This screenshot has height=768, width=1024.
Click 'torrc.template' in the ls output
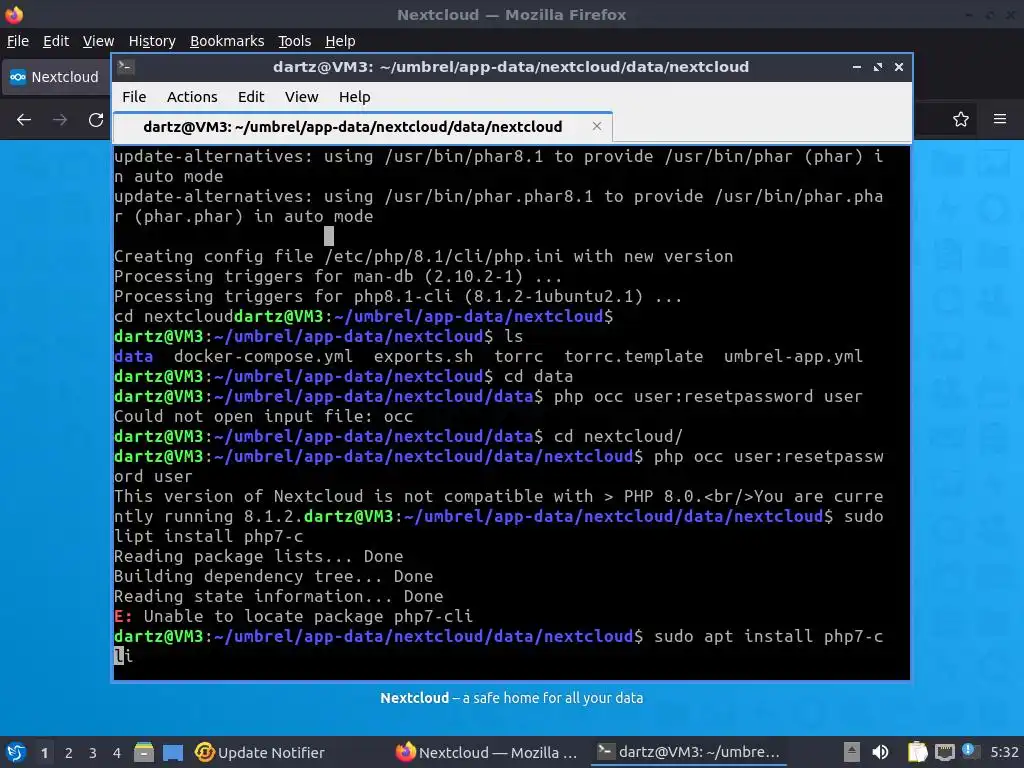click(x=633, y=357)
